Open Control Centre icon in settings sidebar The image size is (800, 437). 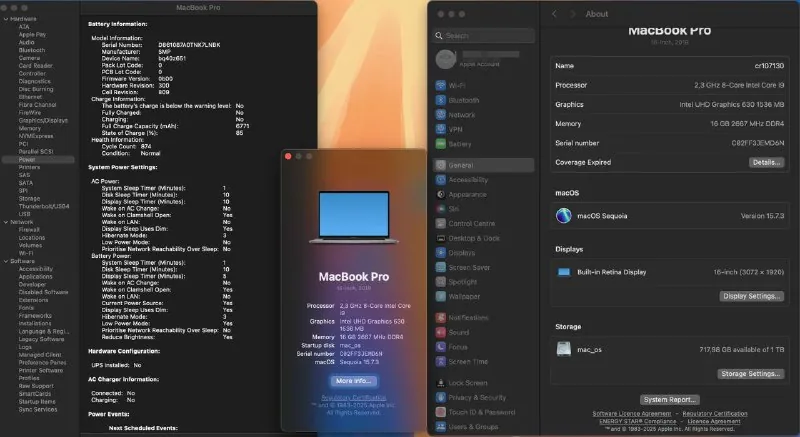point(441,223)
